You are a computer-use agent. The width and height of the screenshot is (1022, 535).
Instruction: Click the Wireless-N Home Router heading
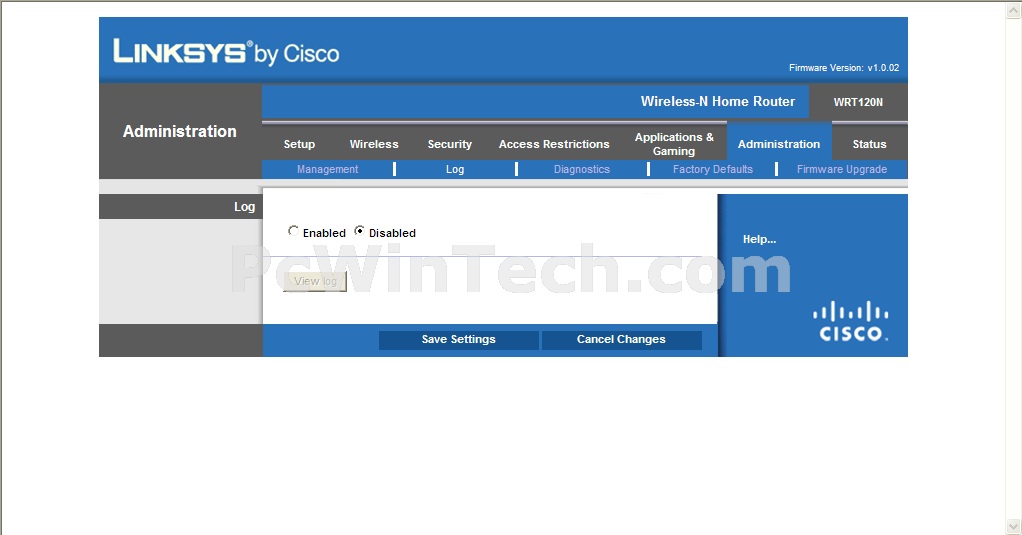click(718, 102)
